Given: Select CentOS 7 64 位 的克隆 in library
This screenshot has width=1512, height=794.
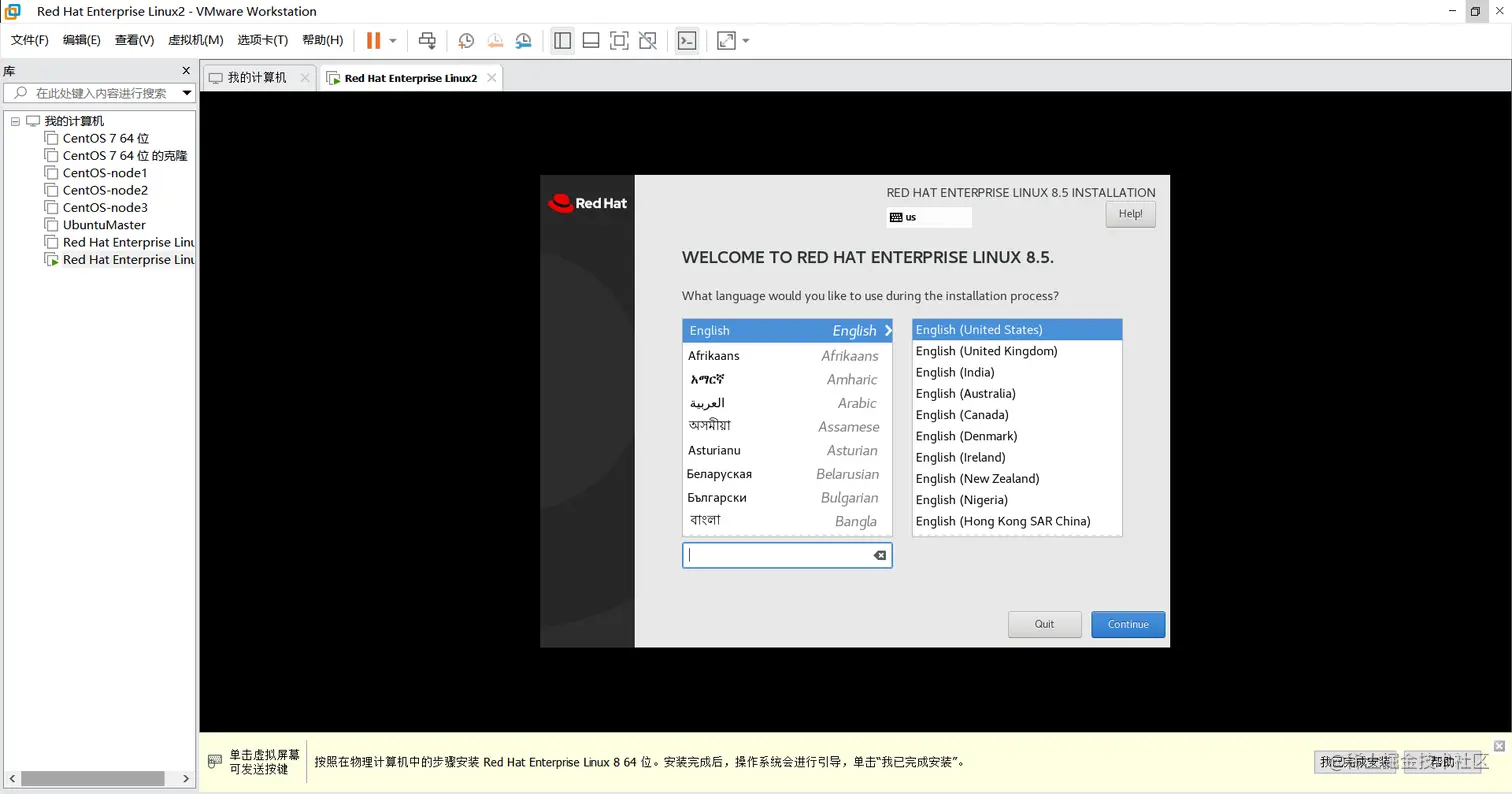Looking at the screenshot, I should [124, 156].
